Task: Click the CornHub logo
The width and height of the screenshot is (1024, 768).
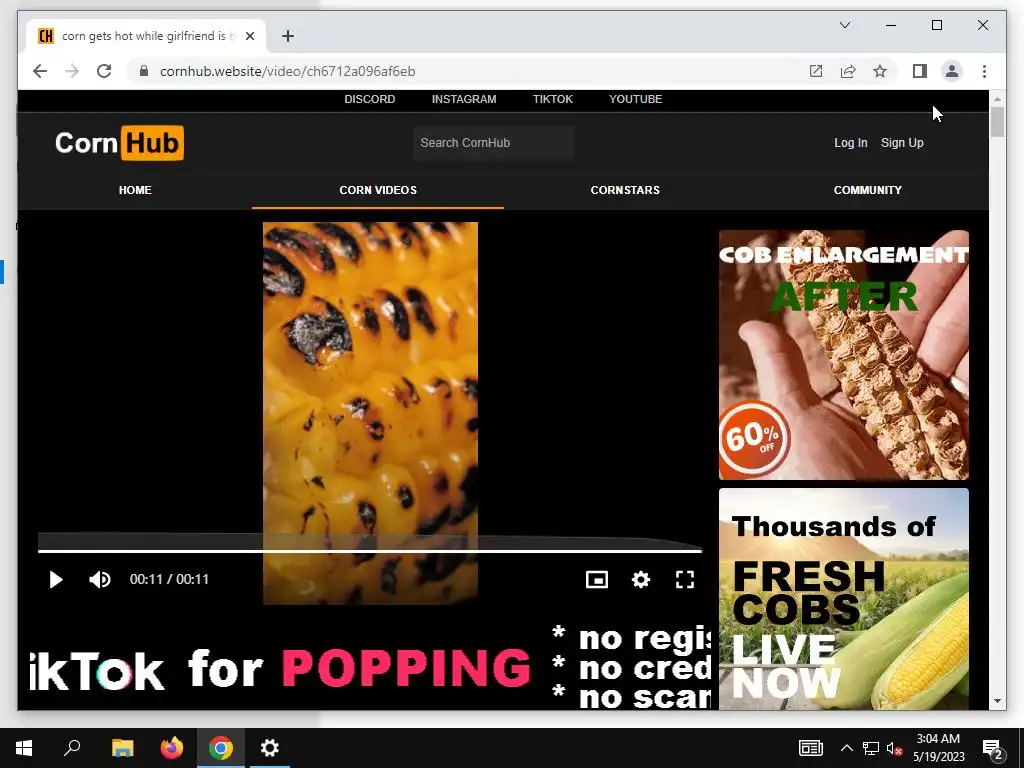Action: point(120,142)
